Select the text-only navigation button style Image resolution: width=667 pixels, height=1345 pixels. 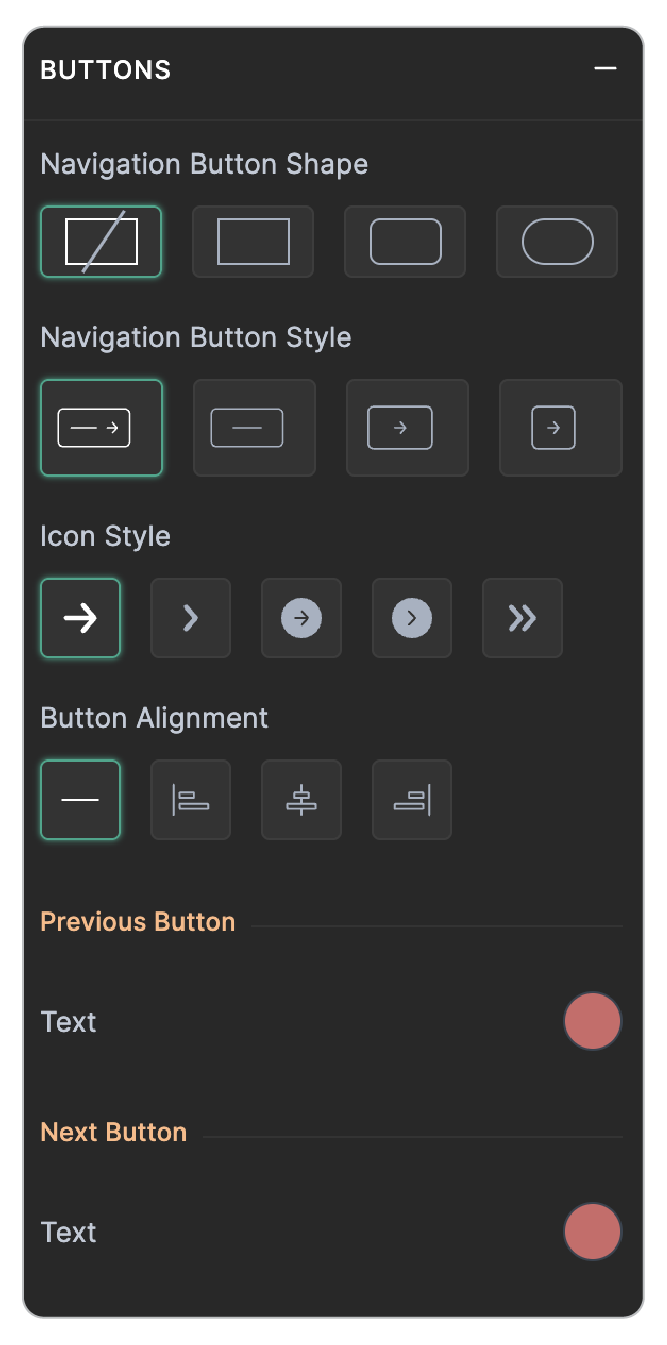pos(254,427)
